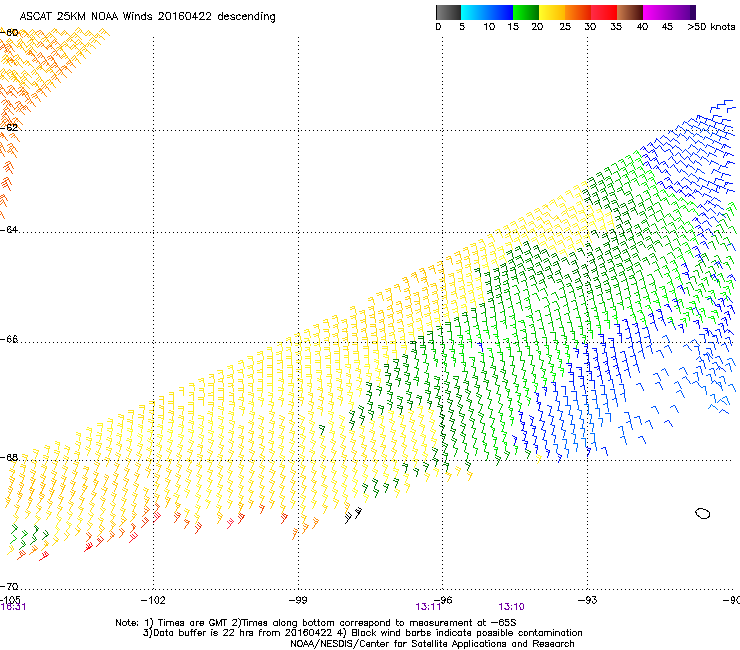This screenshot has height=650, width=740.
Task: Click the small black island outline
Action: point(703,514)
